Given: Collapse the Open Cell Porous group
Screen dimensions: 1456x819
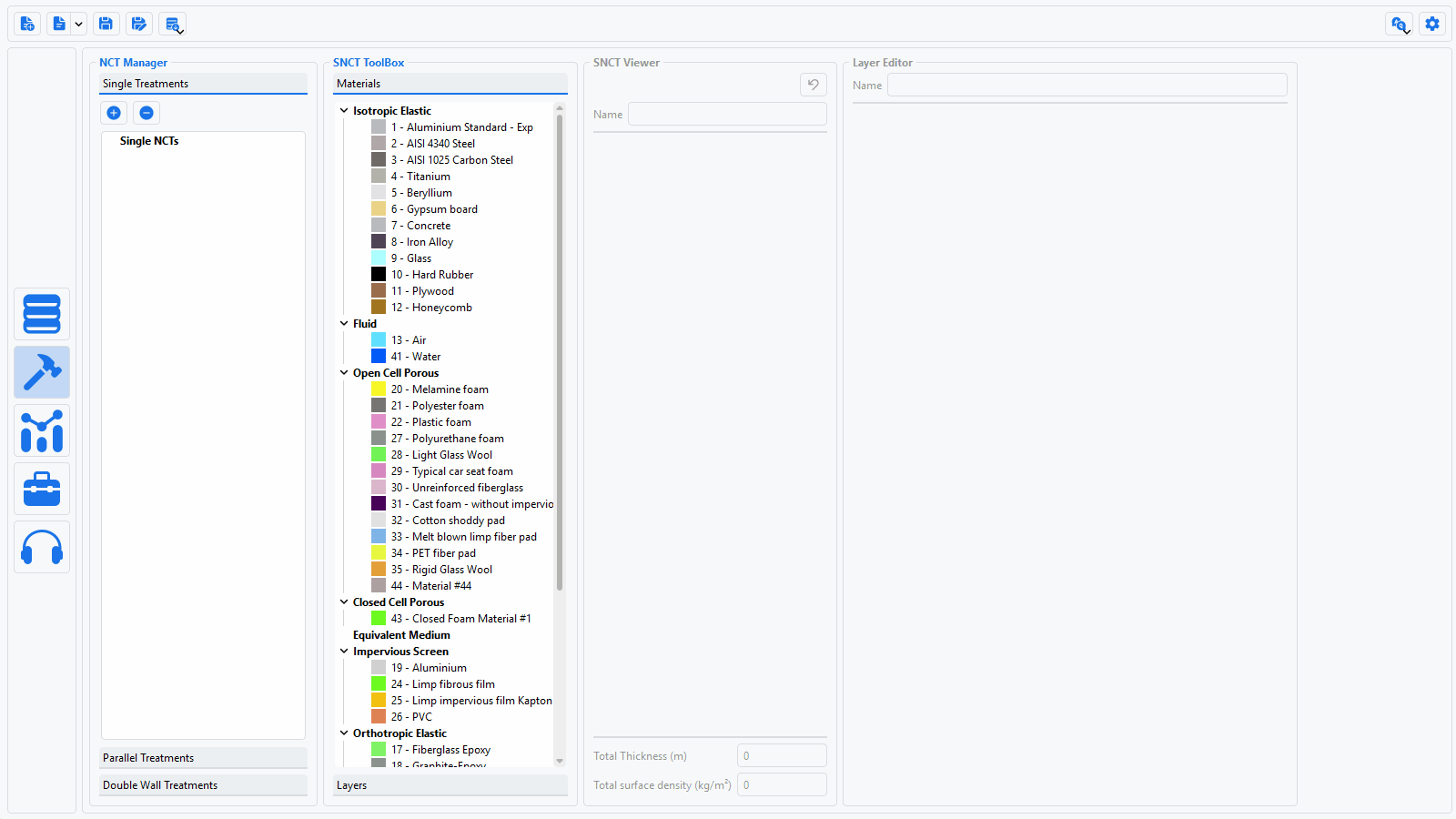Looking at the screenshot, I should pos(344,373).
